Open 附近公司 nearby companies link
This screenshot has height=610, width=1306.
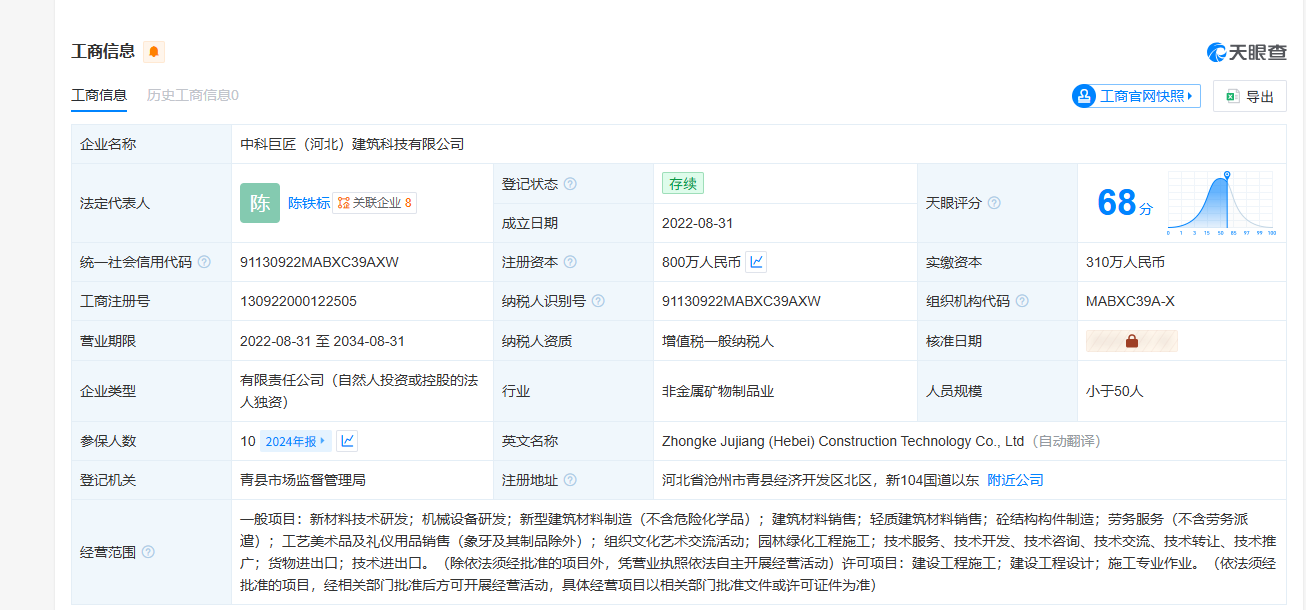tap(1015, 480)
